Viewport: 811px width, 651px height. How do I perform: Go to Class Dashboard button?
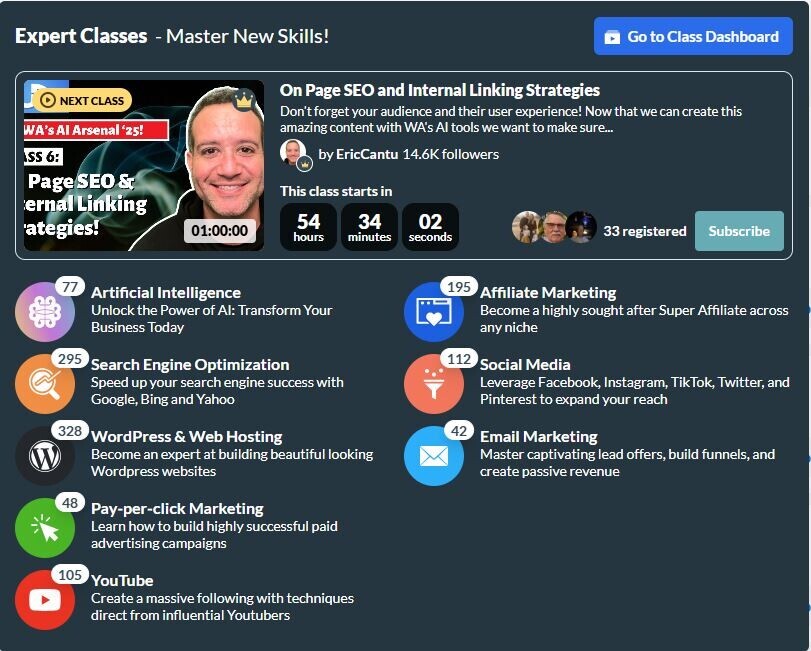tap(693, 36)
